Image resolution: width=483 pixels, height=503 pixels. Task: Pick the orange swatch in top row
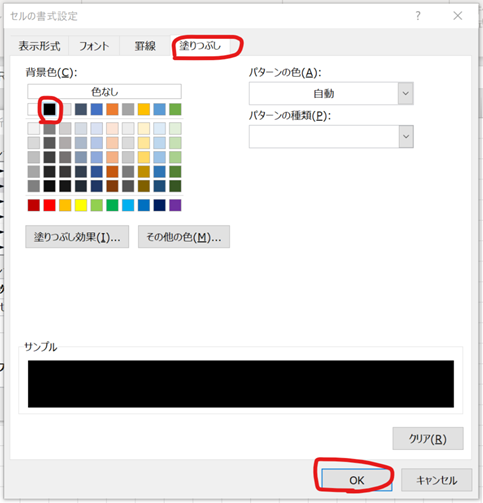click(112, 109)
